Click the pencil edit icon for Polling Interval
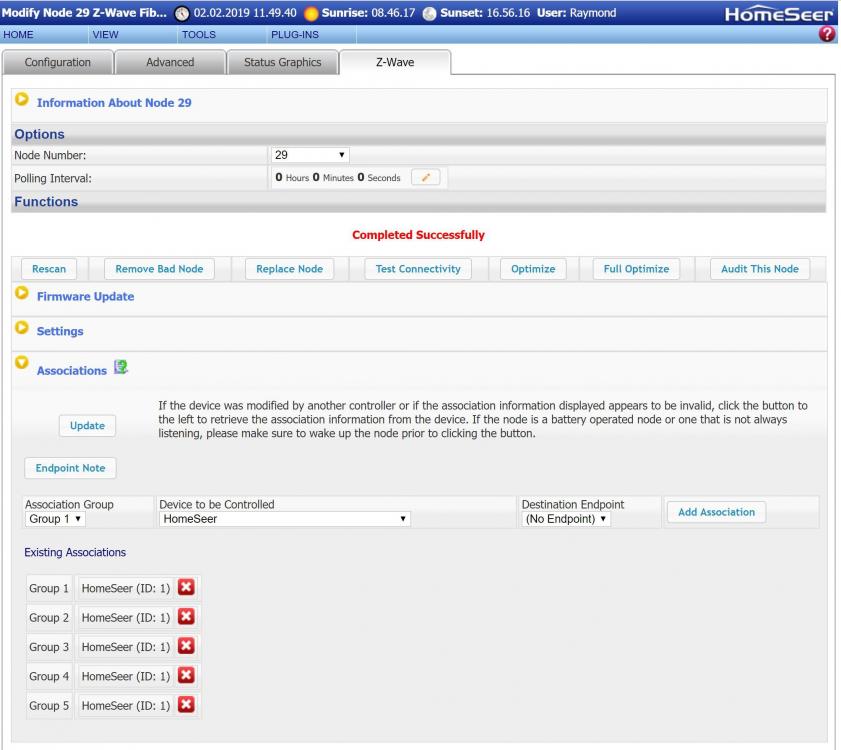Screen dimensions: 841x750 pos(427,177)
